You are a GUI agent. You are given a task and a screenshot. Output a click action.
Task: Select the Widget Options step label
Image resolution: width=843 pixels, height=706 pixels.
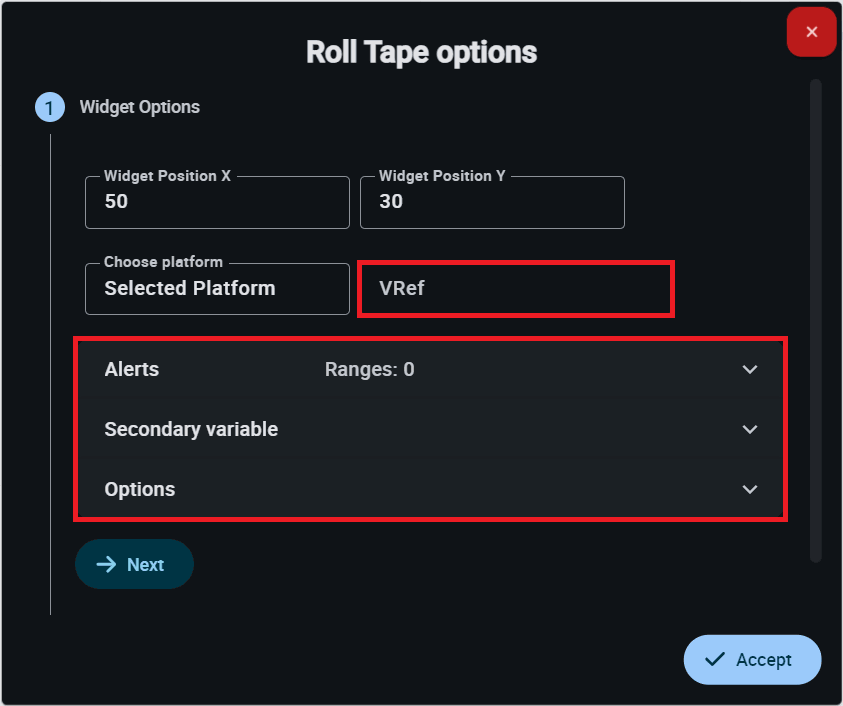pos(140,107)
